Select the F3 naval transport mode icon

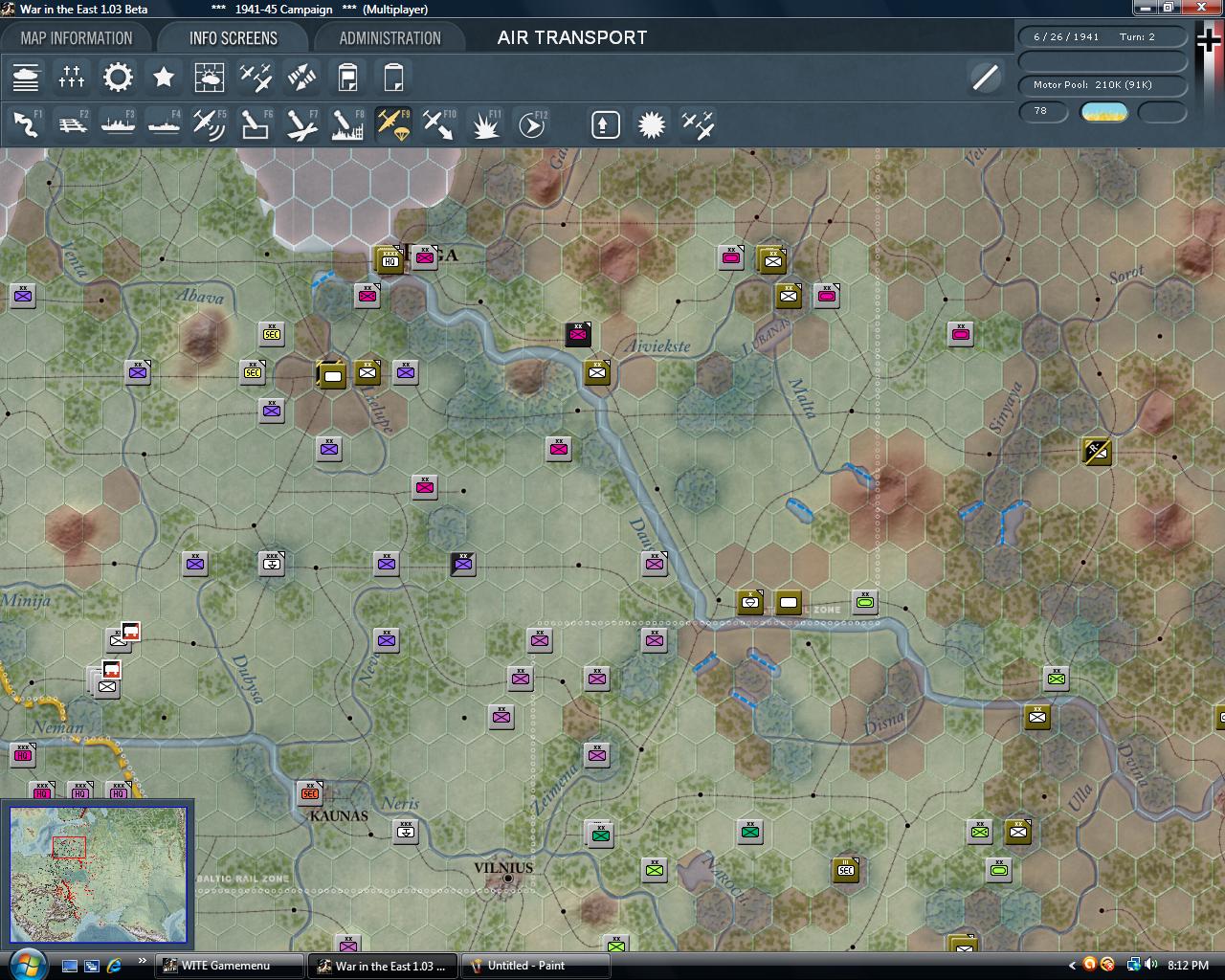(118, 122)
